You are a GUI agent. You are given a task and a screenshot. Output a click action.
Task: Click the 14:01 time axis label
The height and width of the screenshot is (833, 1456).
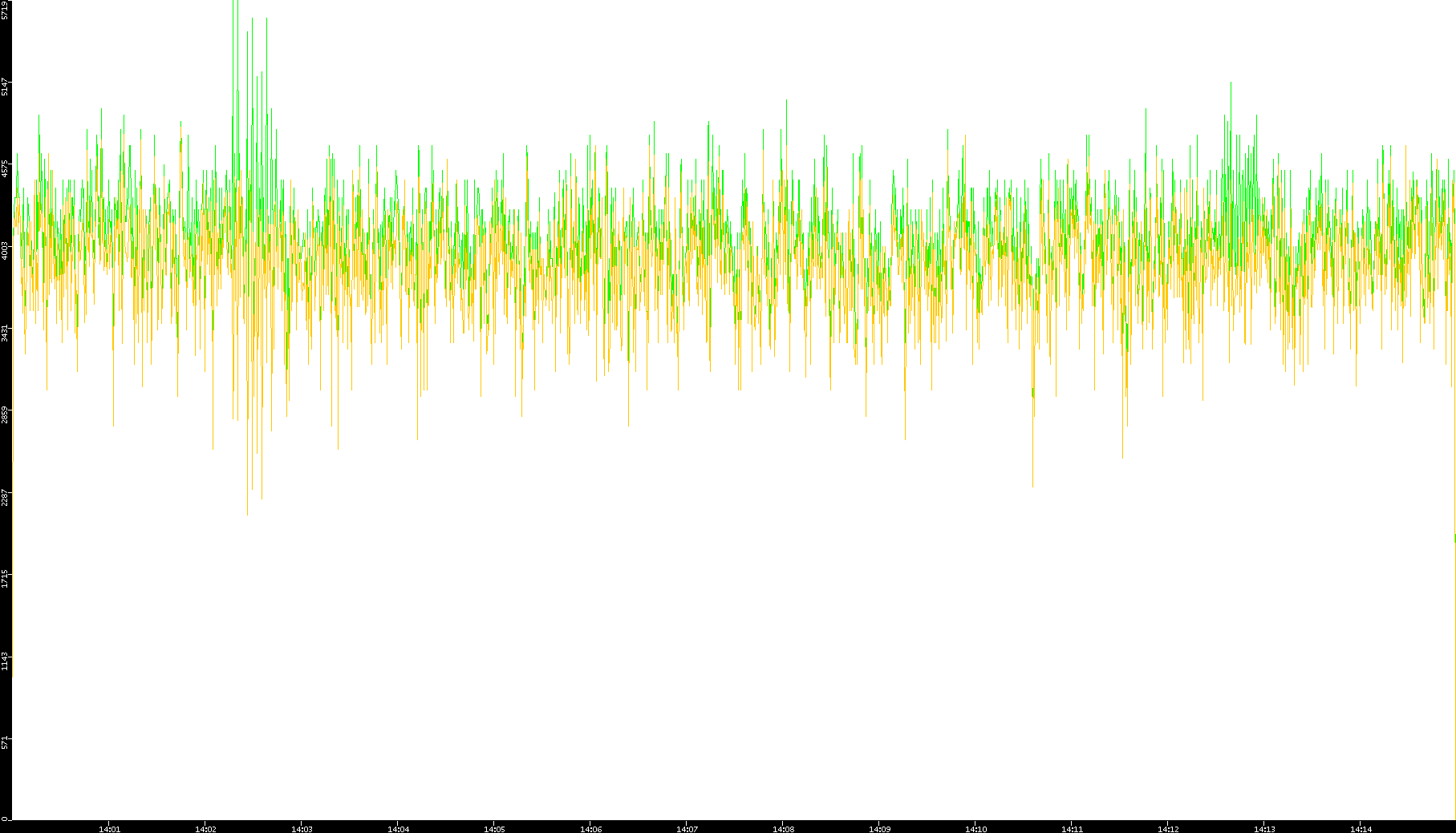coord(109,829)
